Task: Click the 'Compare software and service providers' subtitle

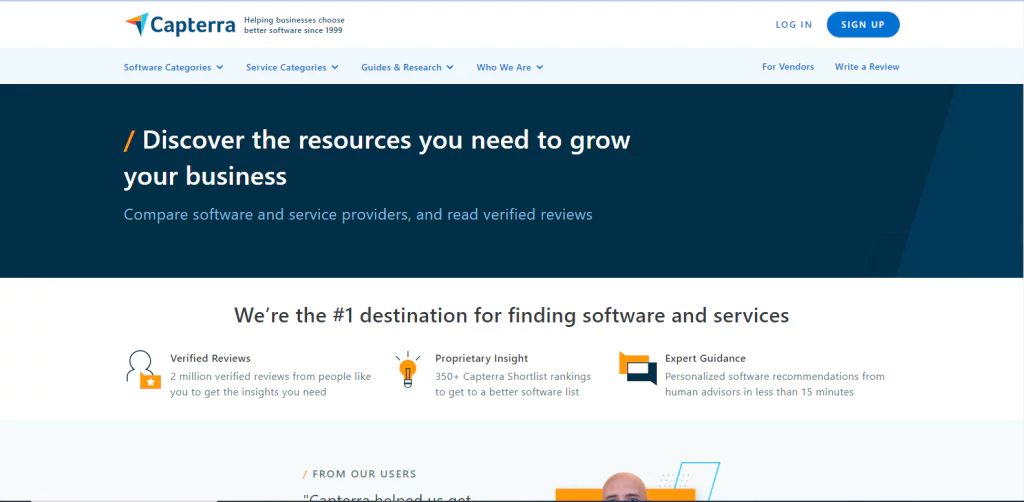Action: pyautogui.click(x=358, y=214)
